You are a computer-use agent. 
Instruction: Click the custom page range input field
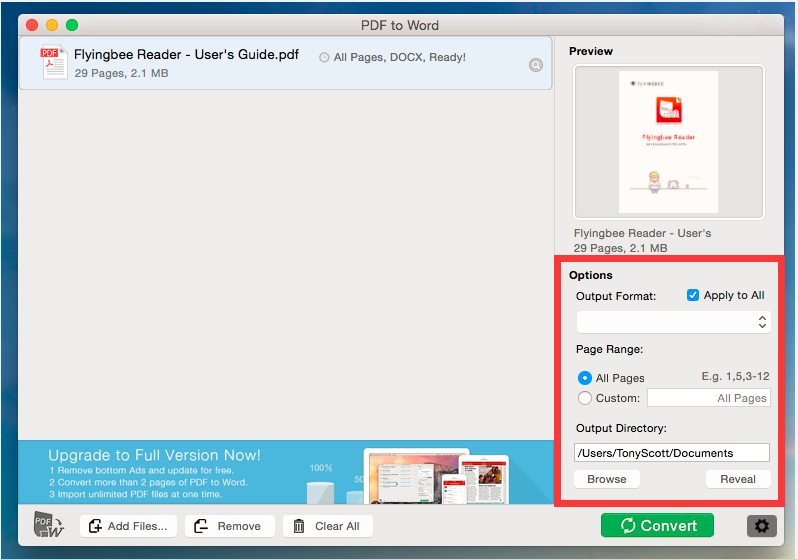pyautogui.click(x=708, y=398)
